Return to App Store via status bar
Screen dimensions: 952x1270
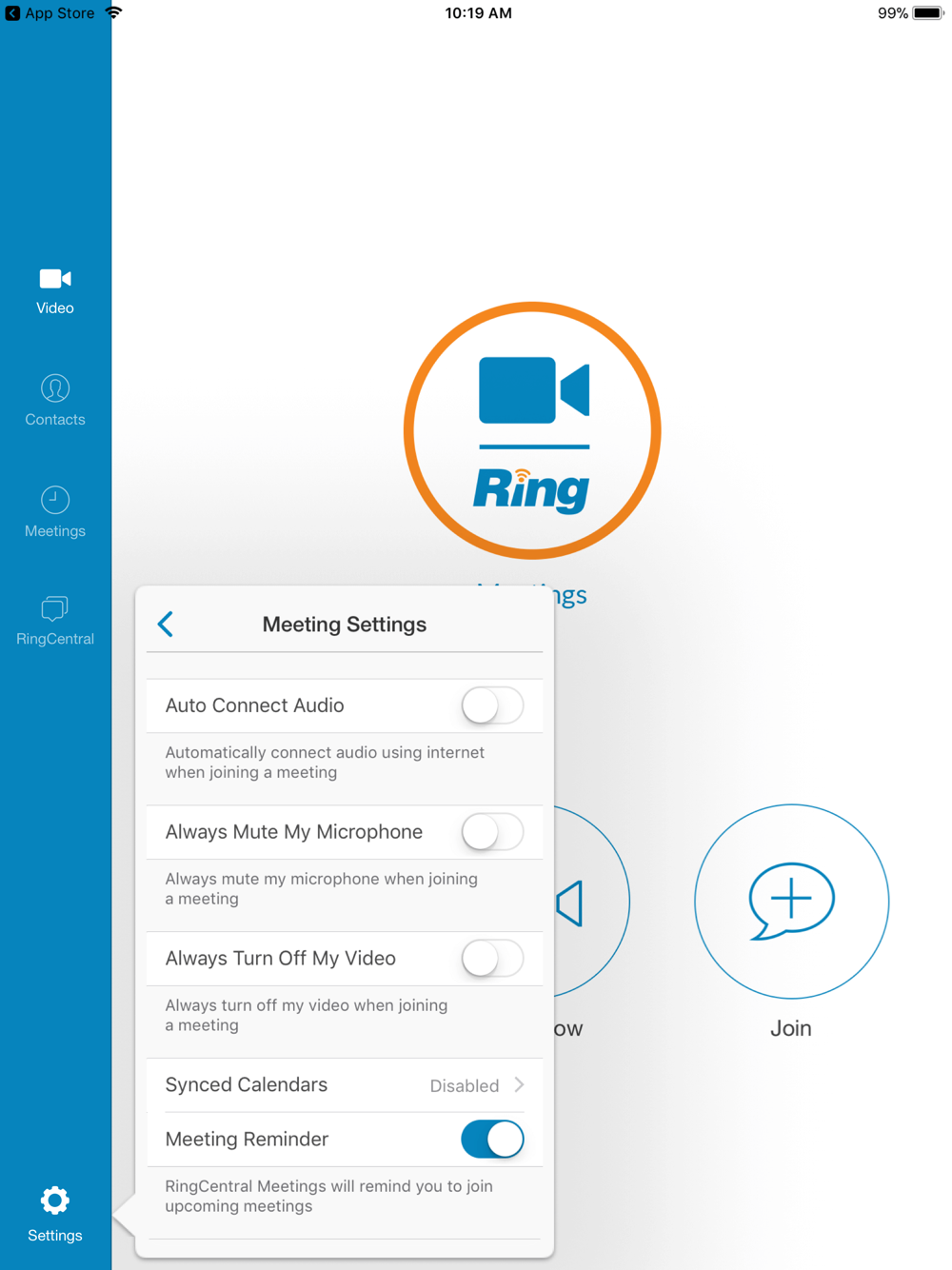(x=50, y=13)
